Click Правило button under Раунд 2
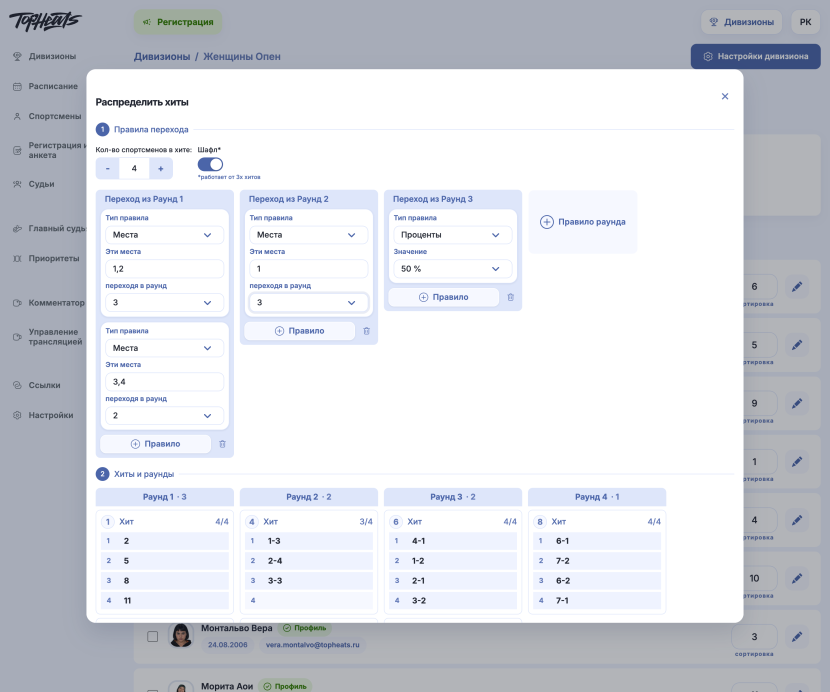 pyautogui.click(x=300, y=331)
